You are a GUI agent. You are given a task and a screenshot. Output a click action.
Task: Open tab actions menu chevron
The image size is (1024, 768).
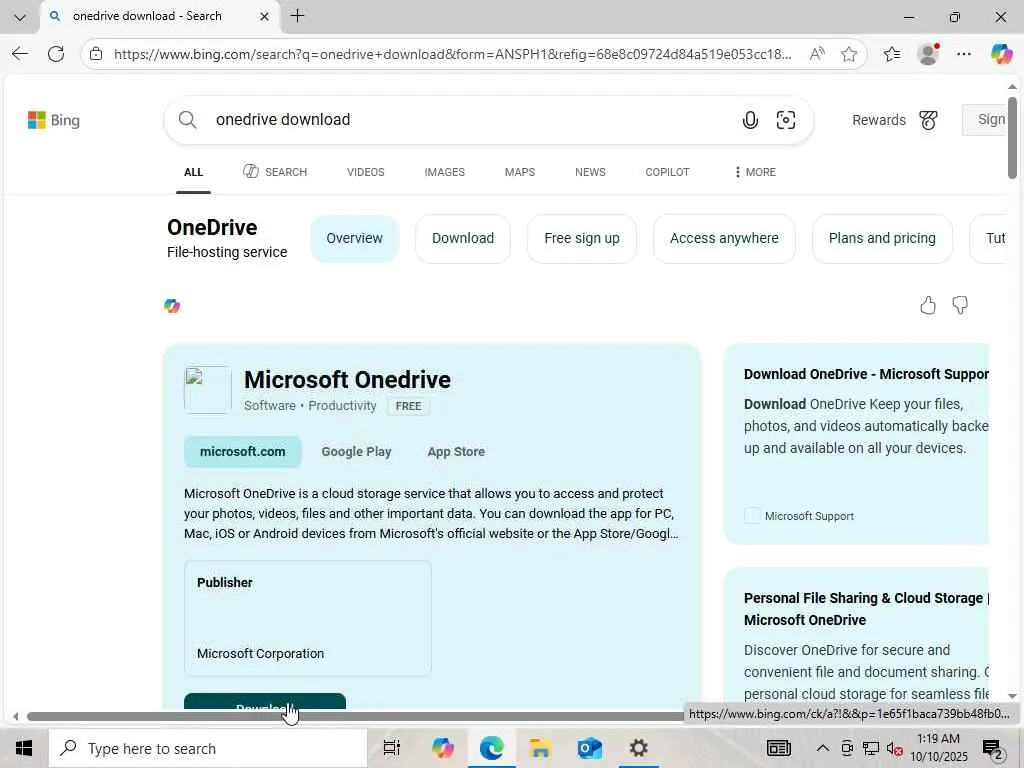click(x=20, y=17)
